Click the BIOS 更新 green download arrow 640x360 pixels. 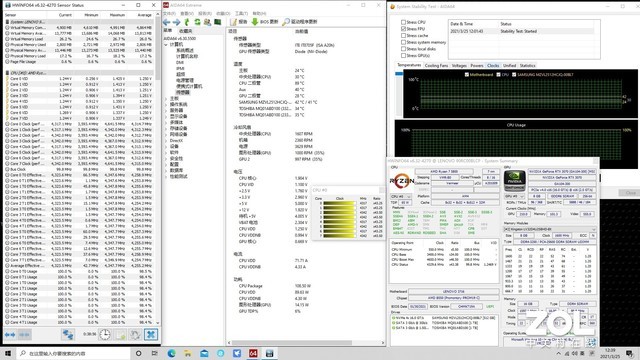pyautogui.click(x=255, y=22)
